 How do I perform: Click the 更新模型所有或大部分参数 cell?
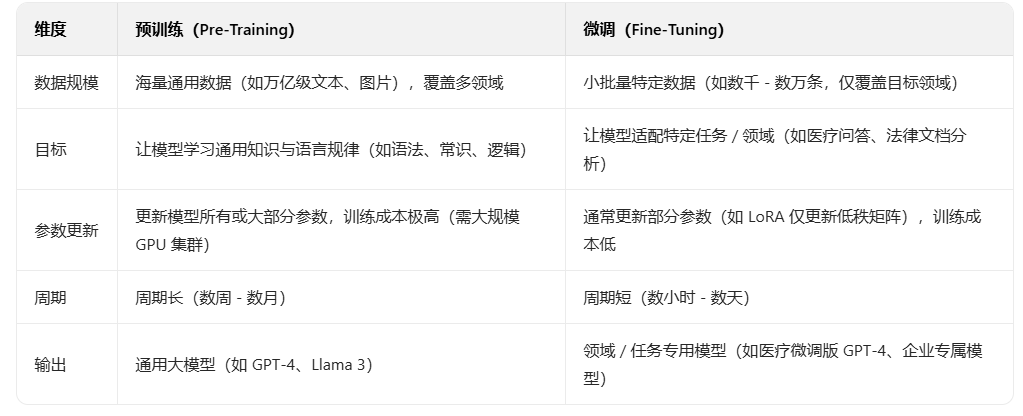point(328,217)
